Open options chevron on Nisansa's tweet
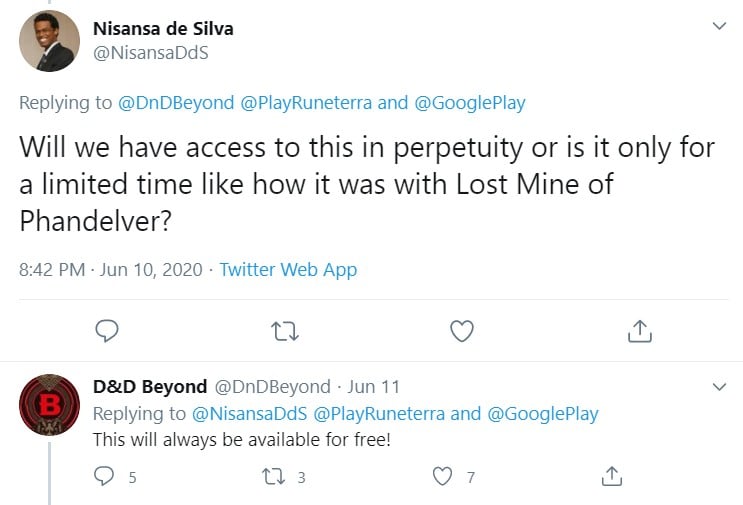This screenshot has width=743, height=505. click(x=719, y=26)
